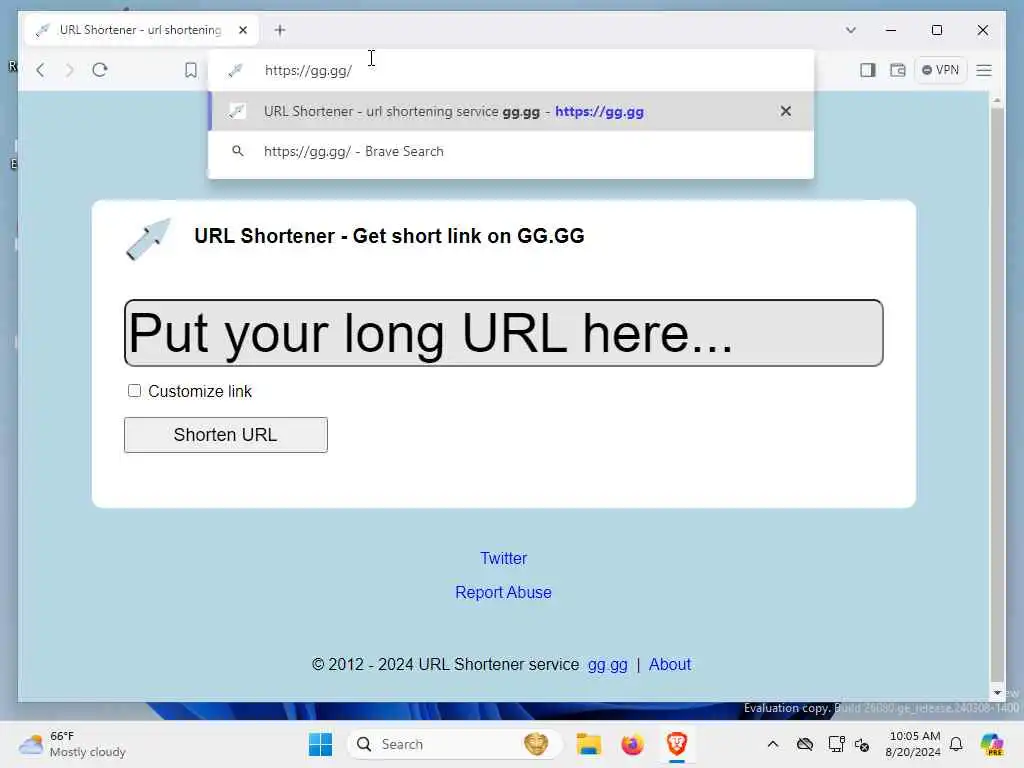The height and width of the screenshot is (768, 1024).
Task: Click the blue arrow logo on the page
Action: (x=148, y=239)
